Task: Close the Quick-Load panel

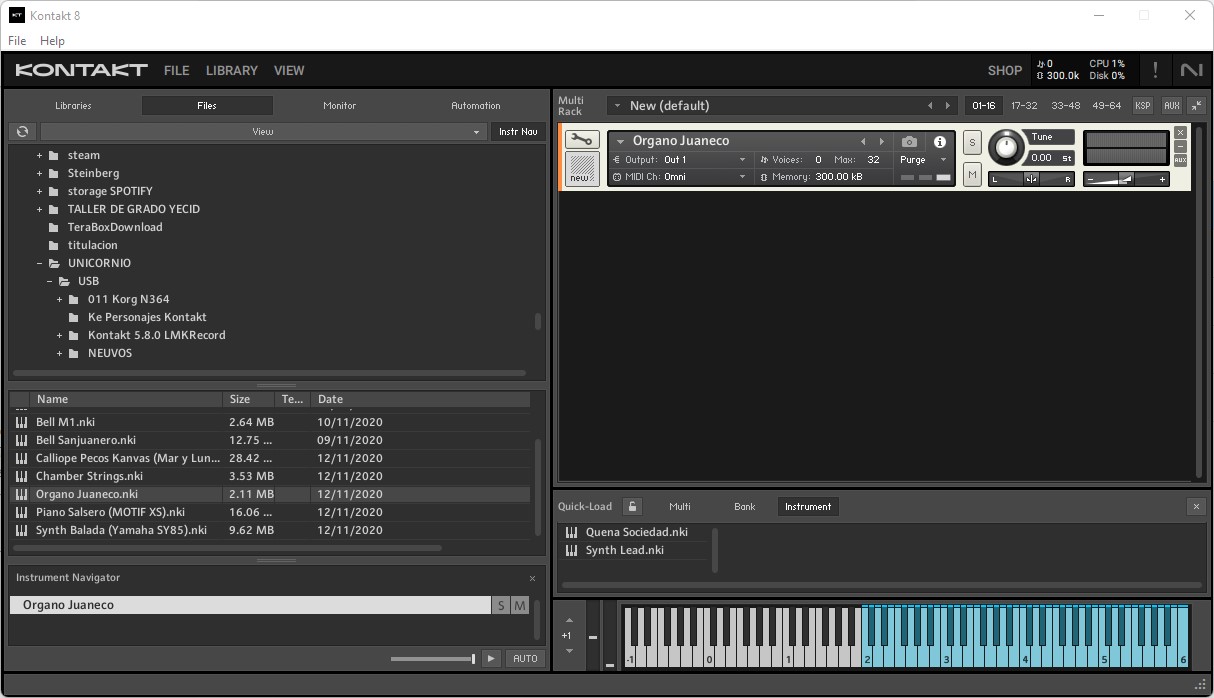Action: pos(1196,506)
